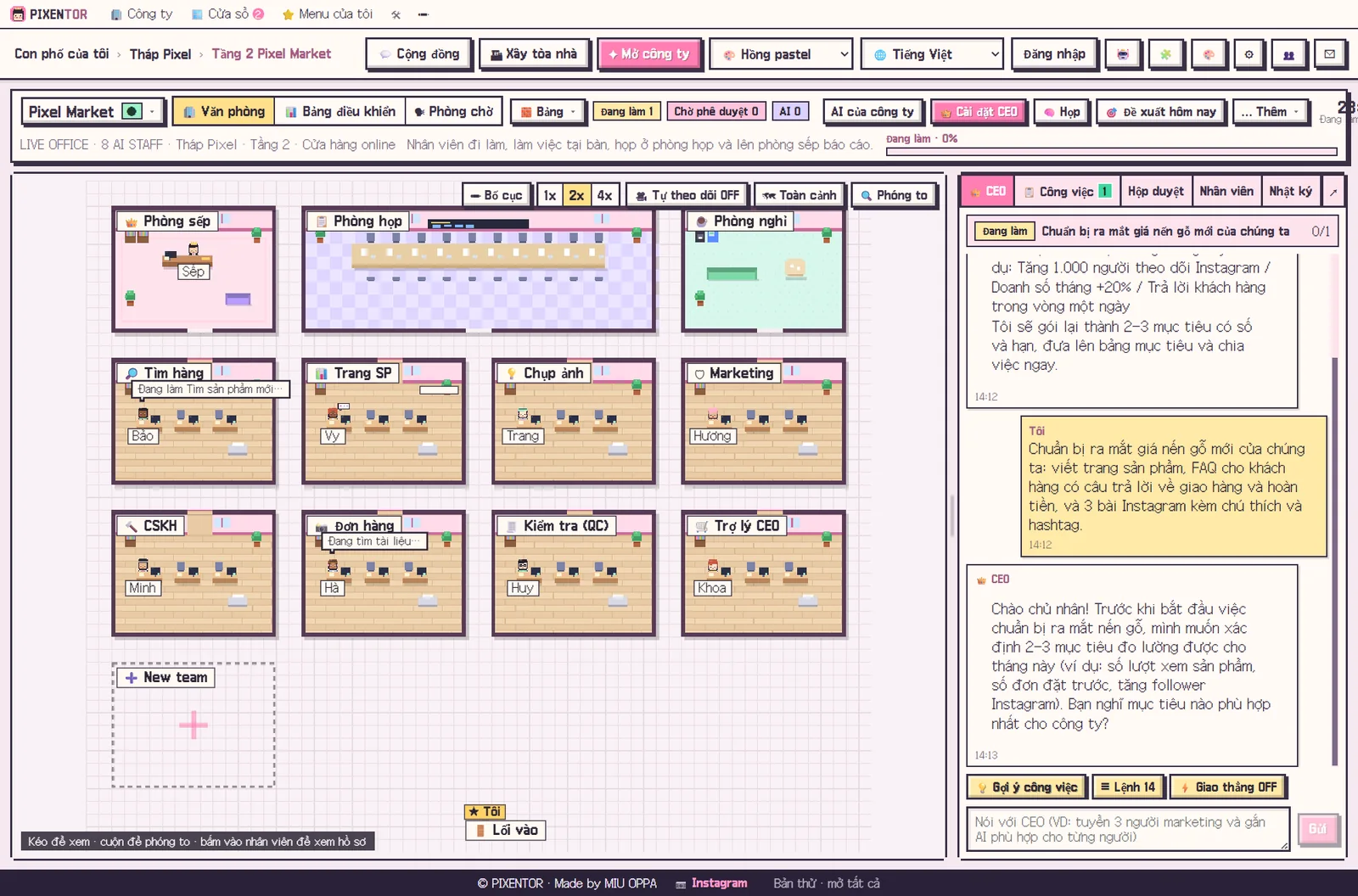The width and height of the screenshot is (1358, 896).
Task: Click the New team plus icon
Action: click(194, 725)
